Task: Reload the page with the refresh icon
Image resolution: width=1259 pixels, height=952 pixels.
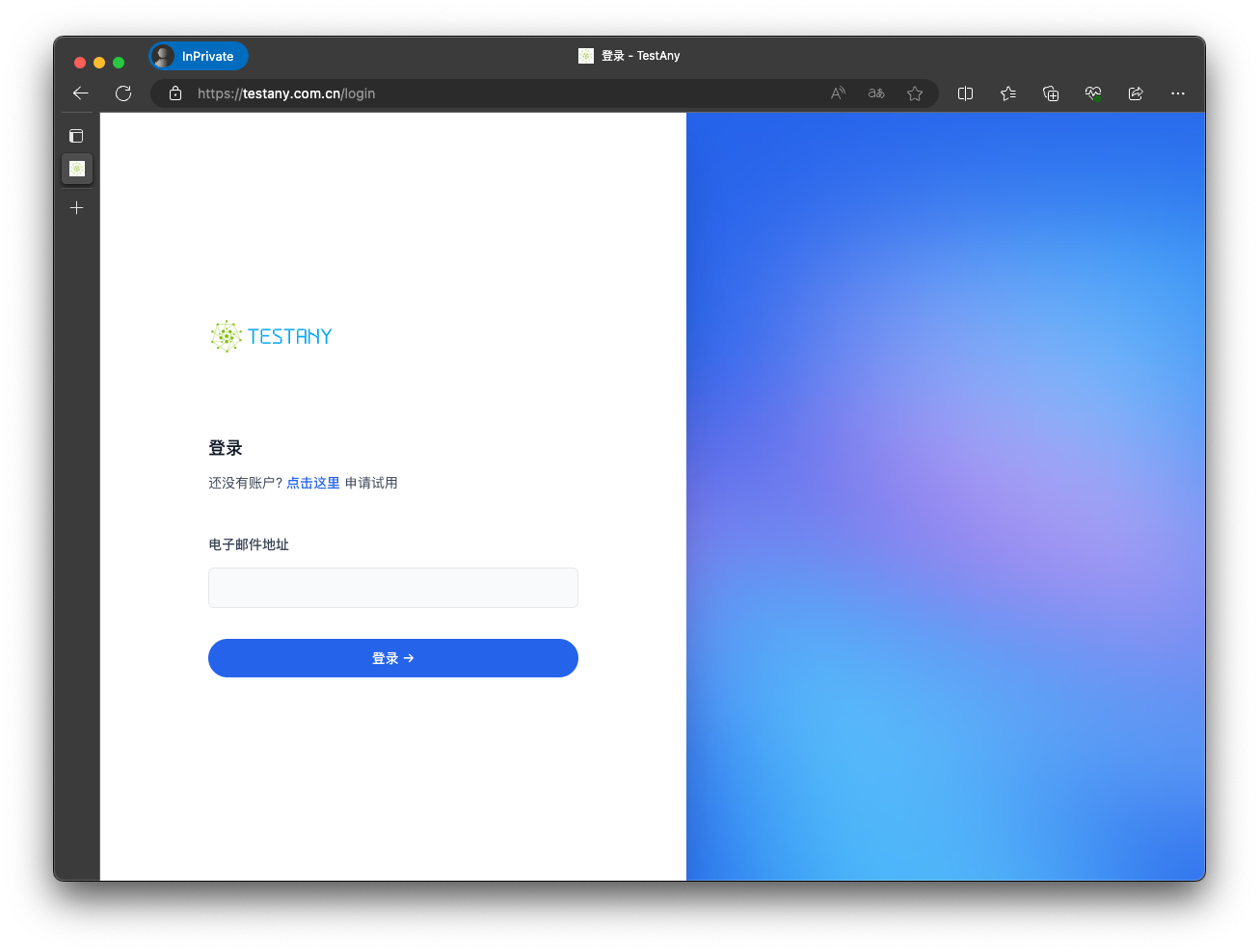Action: [123, 93]
